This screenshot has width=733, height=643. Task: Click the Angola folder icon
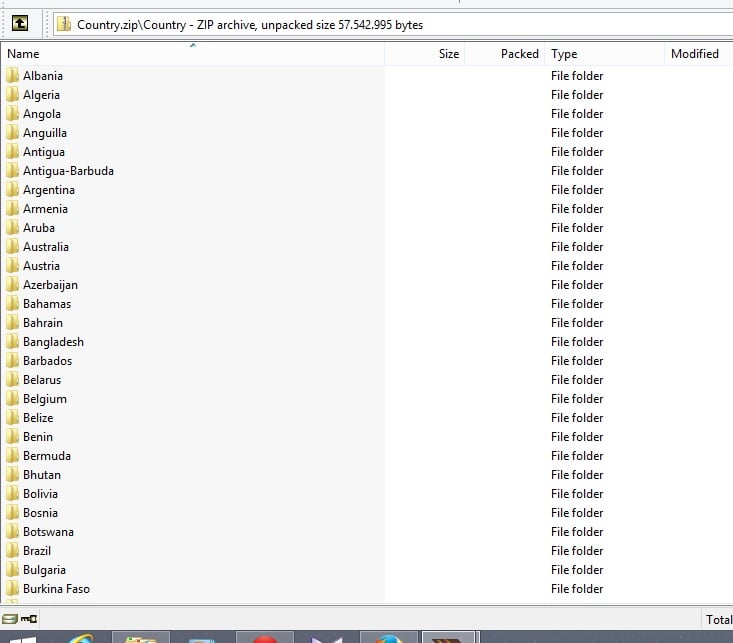pos(13,114)
